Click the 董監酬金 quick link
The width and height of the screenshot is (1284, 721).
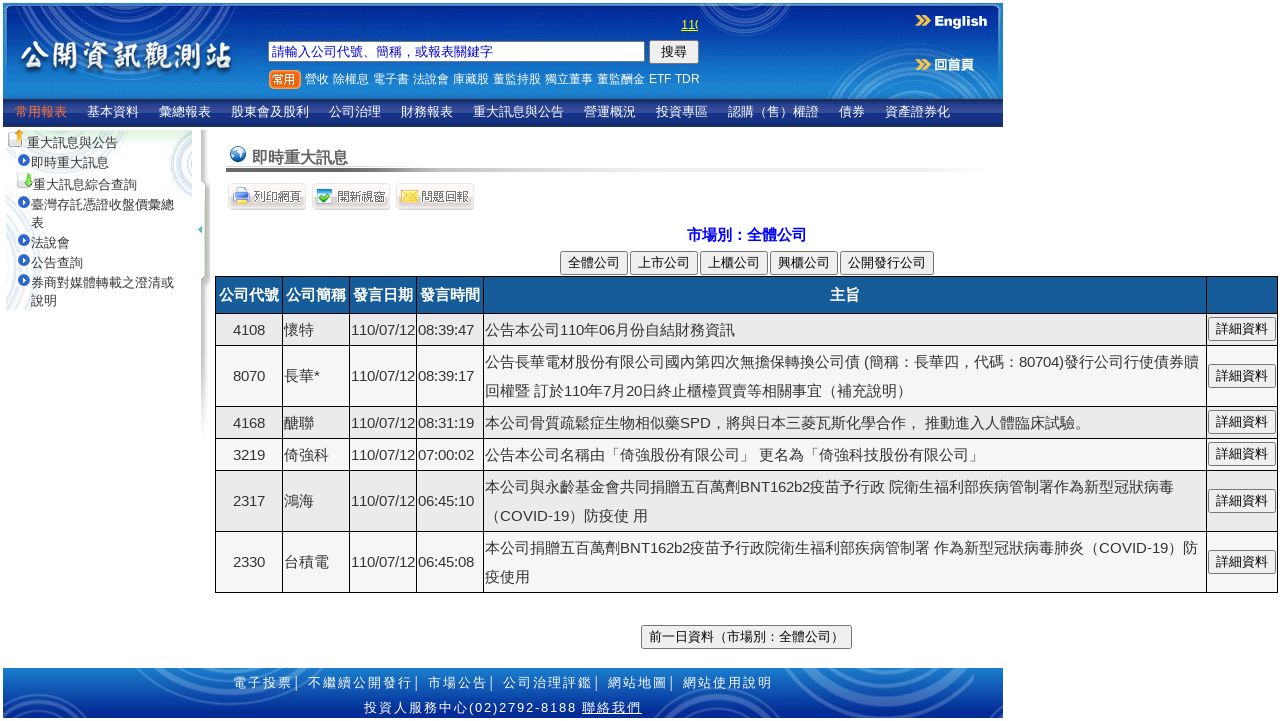(621, 79)
